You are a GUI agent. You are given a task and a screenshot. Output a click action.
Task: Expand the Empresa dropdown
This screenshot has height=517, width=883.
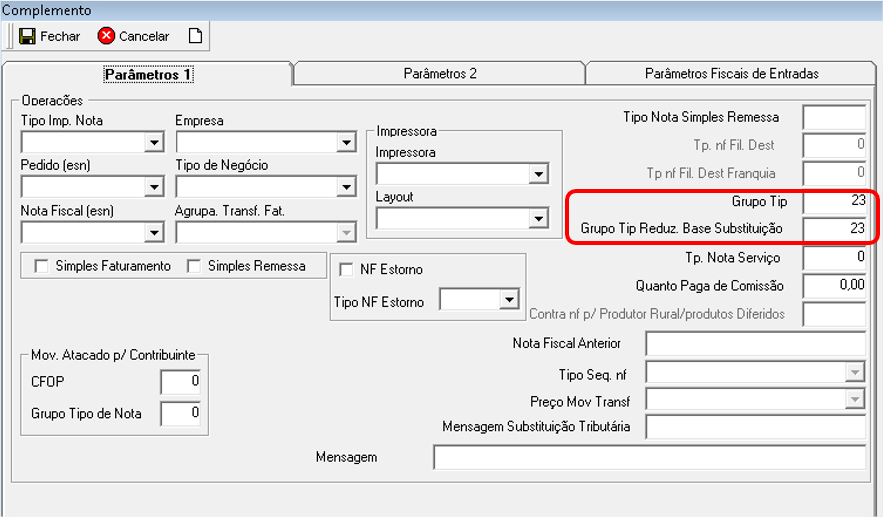click(347, 142)
